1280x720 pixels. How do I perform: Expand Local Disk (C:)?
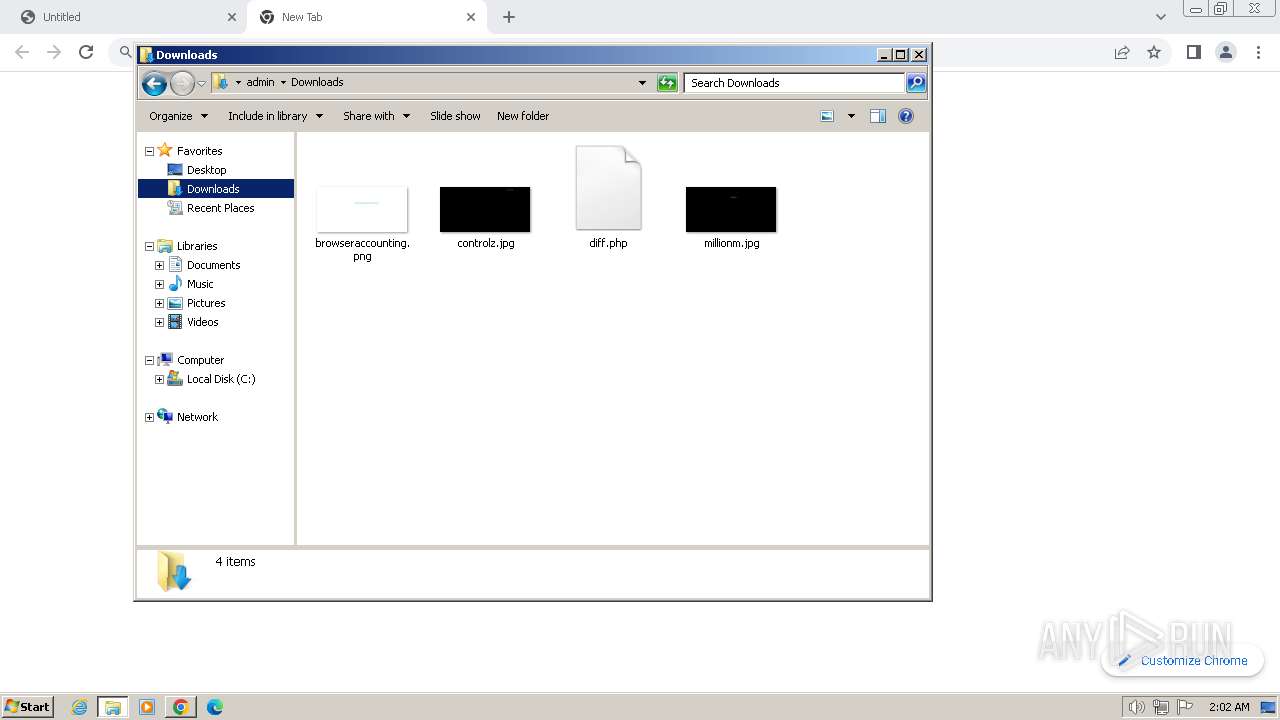(x=159, y=379)
